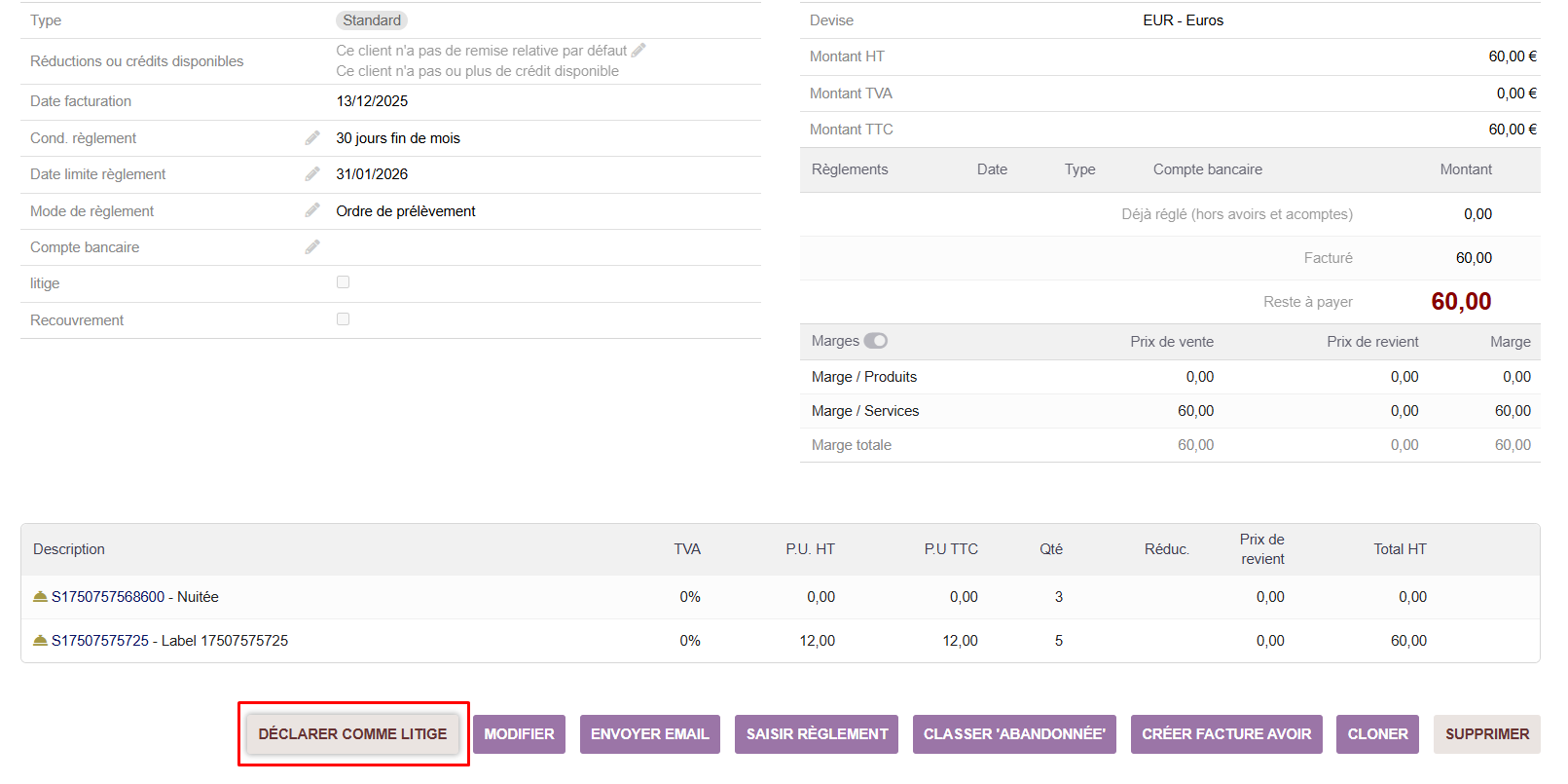Edit the Date limite règlement field

(x=312, y=174)
